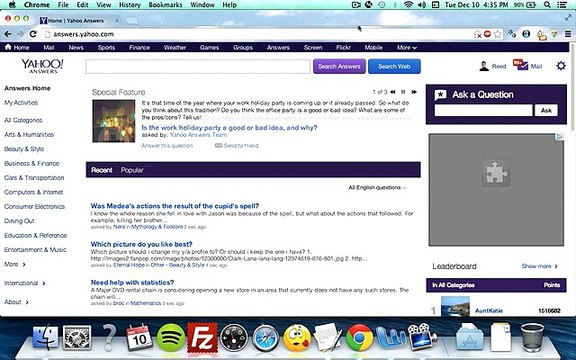576x360 pixels.
Task: Open the Medea's actions question
Action: pyautogui.click(x=175, y=206)
